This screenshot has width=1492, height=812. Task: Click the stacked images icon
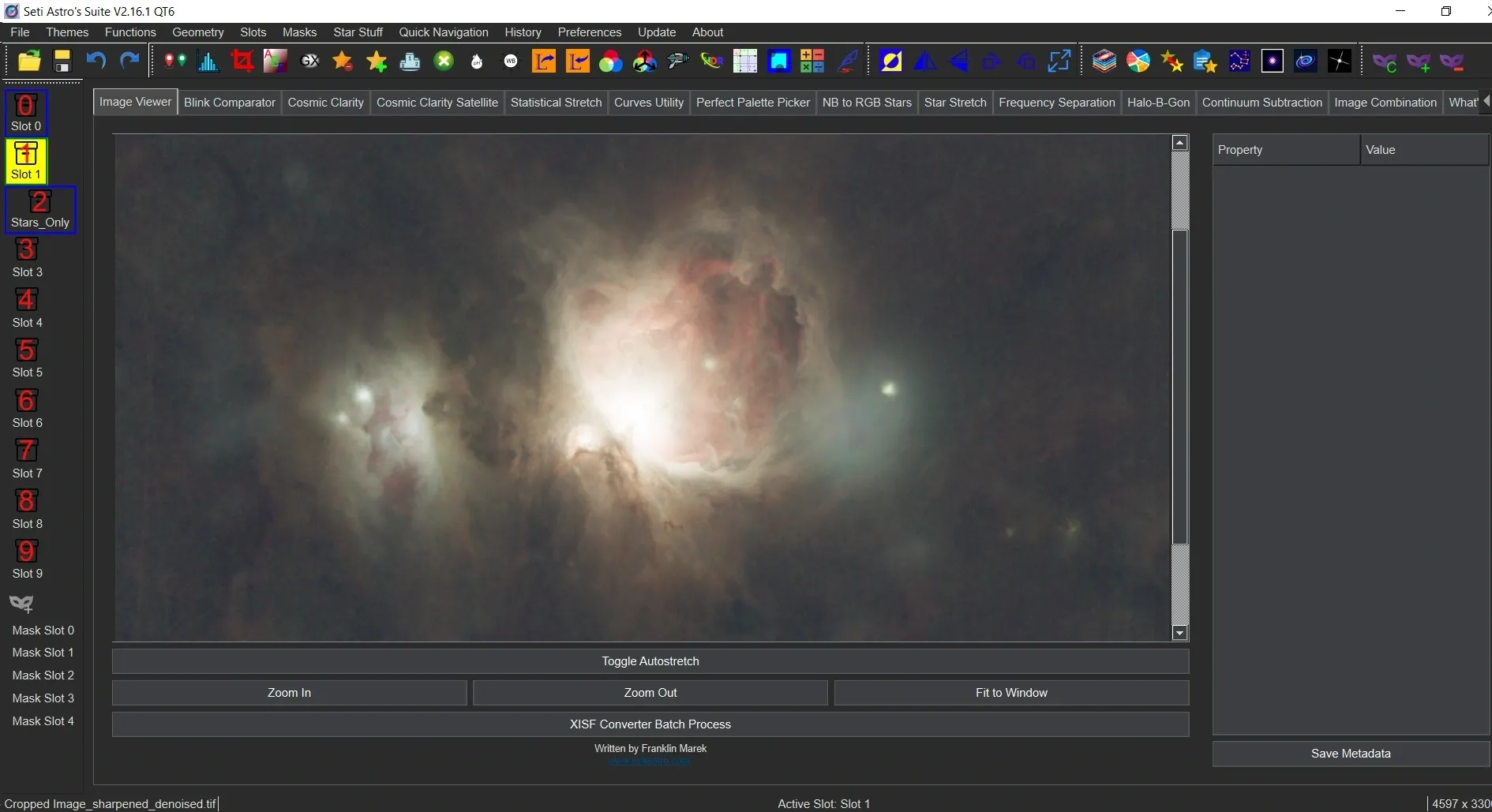[1104, 61]
